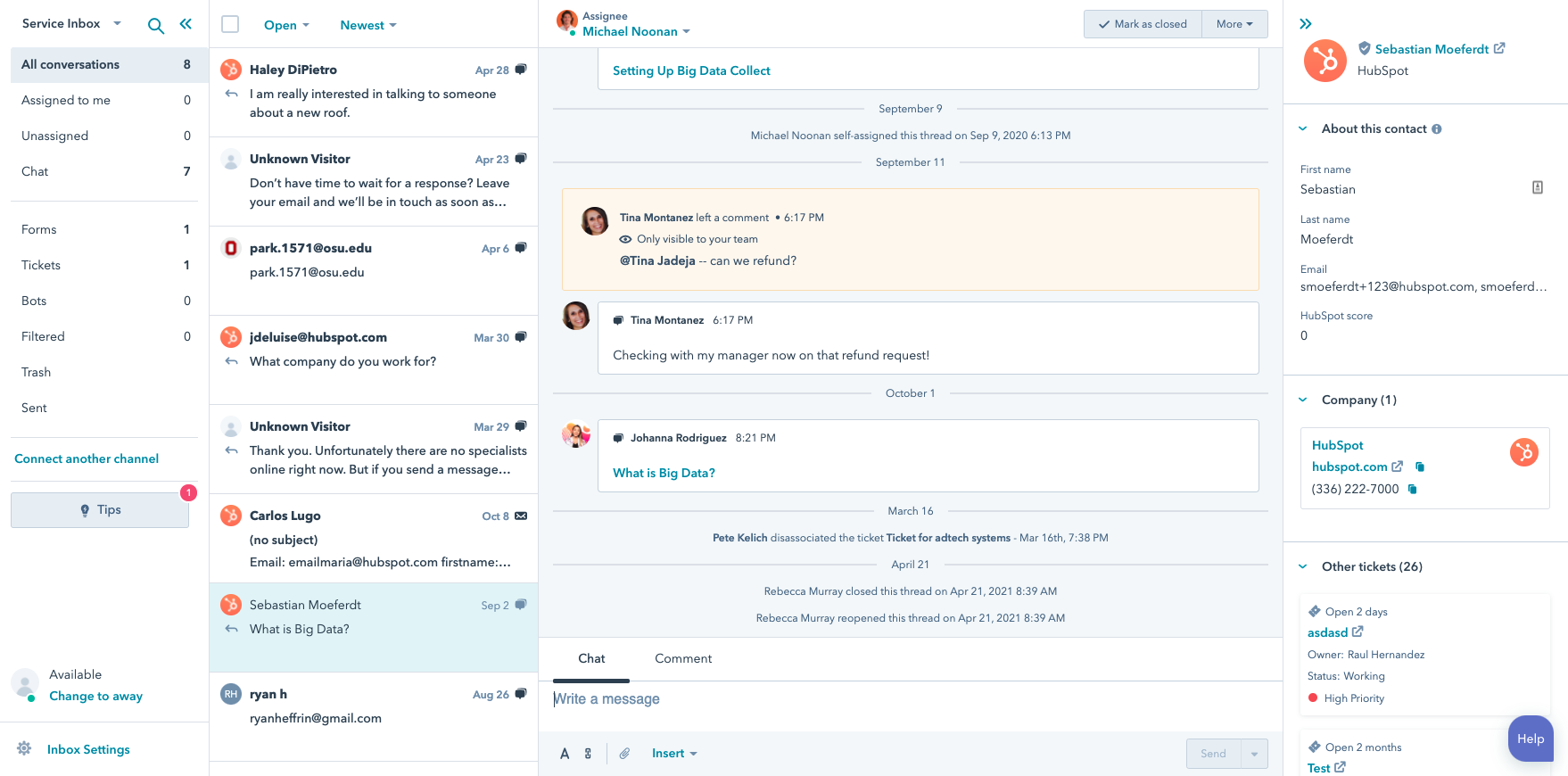Viewport: 1568px width, 776px height.
Task: Open text formatting with the A icon
Action: point(565,754)
